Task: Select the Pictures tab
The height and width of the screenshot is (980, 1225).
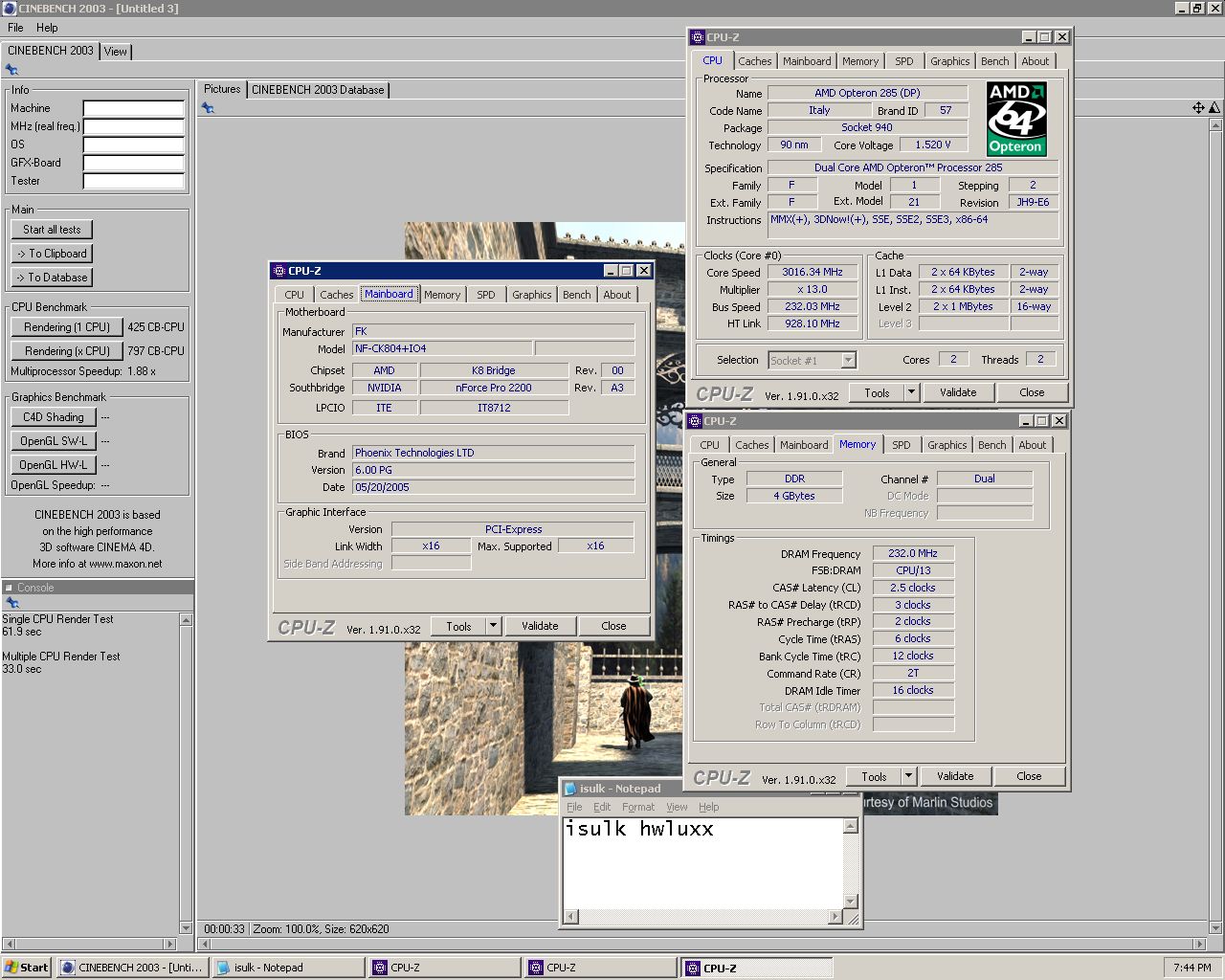Action: pos(222,89)
